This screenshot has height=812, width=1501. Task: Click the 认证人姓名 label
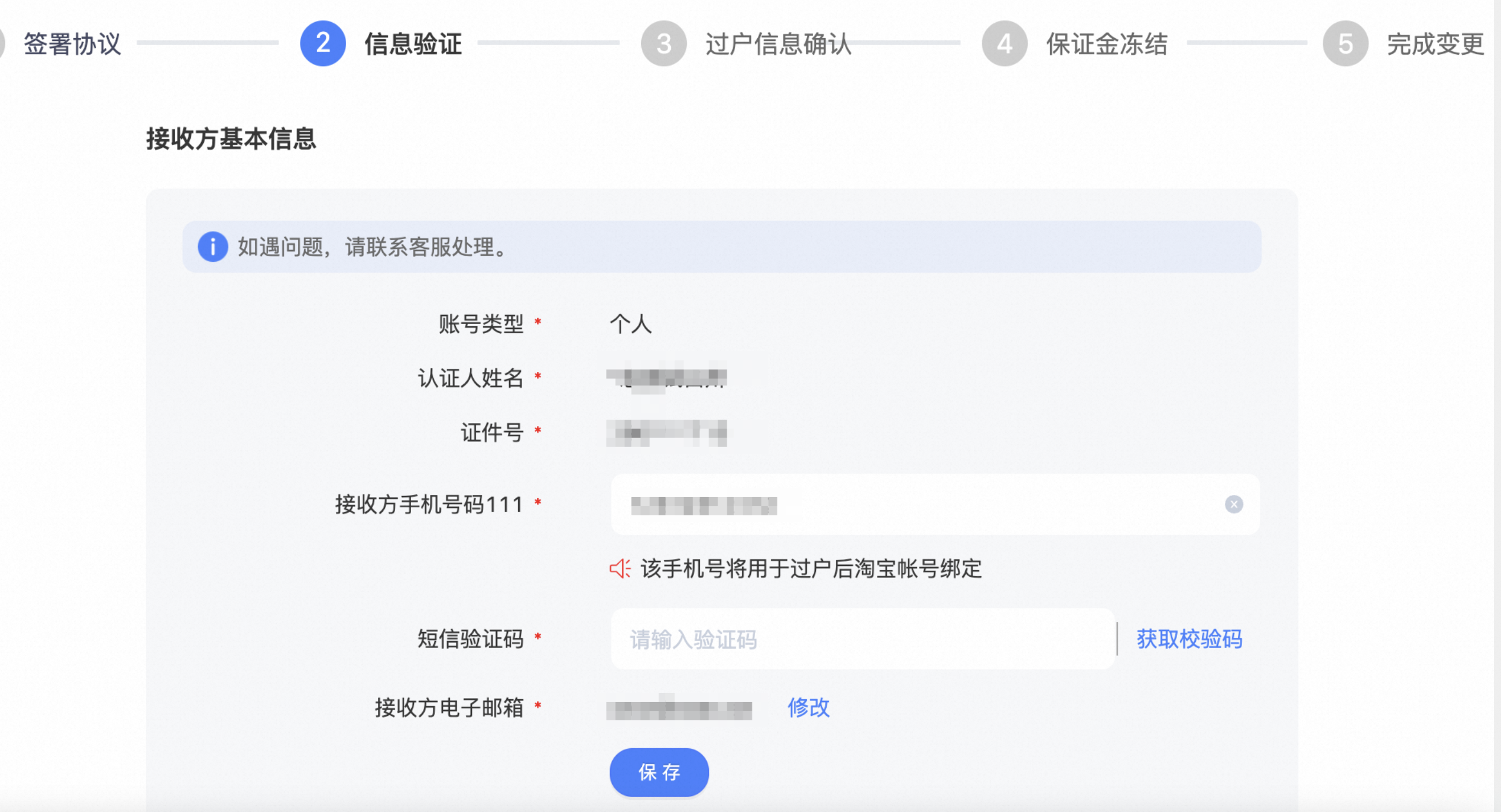click(471, 378)
